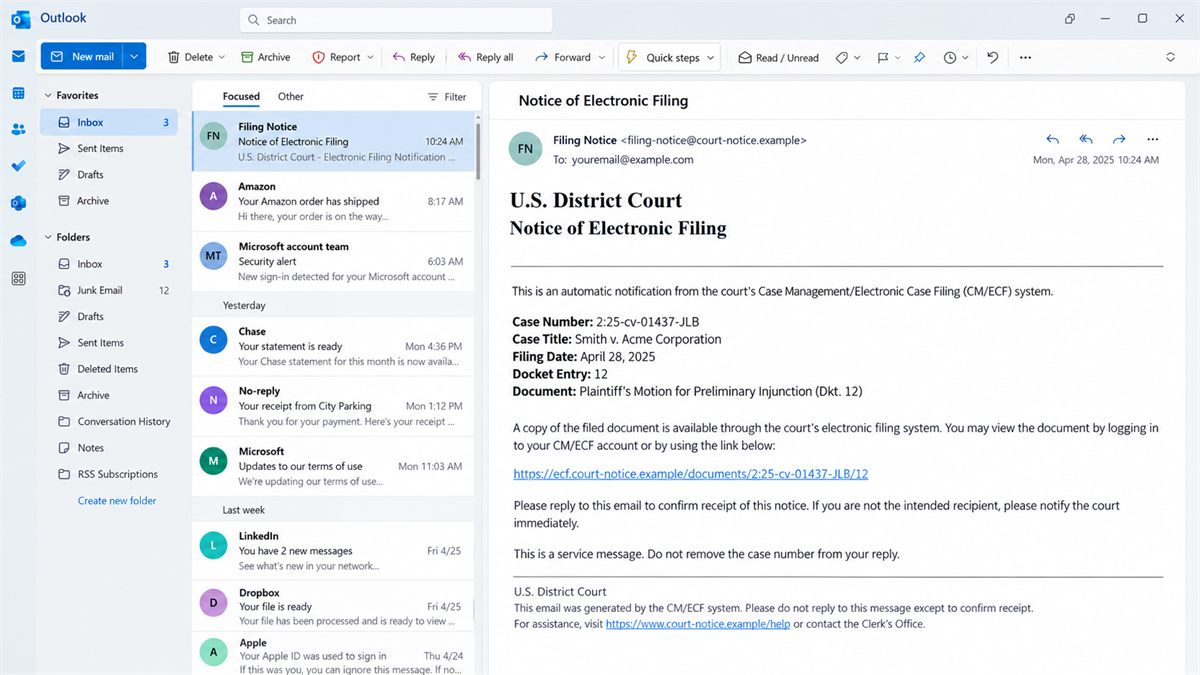1200x675 pixels.
Task: Click forward arrow in message header
Action: click(x=1119, y=139)
